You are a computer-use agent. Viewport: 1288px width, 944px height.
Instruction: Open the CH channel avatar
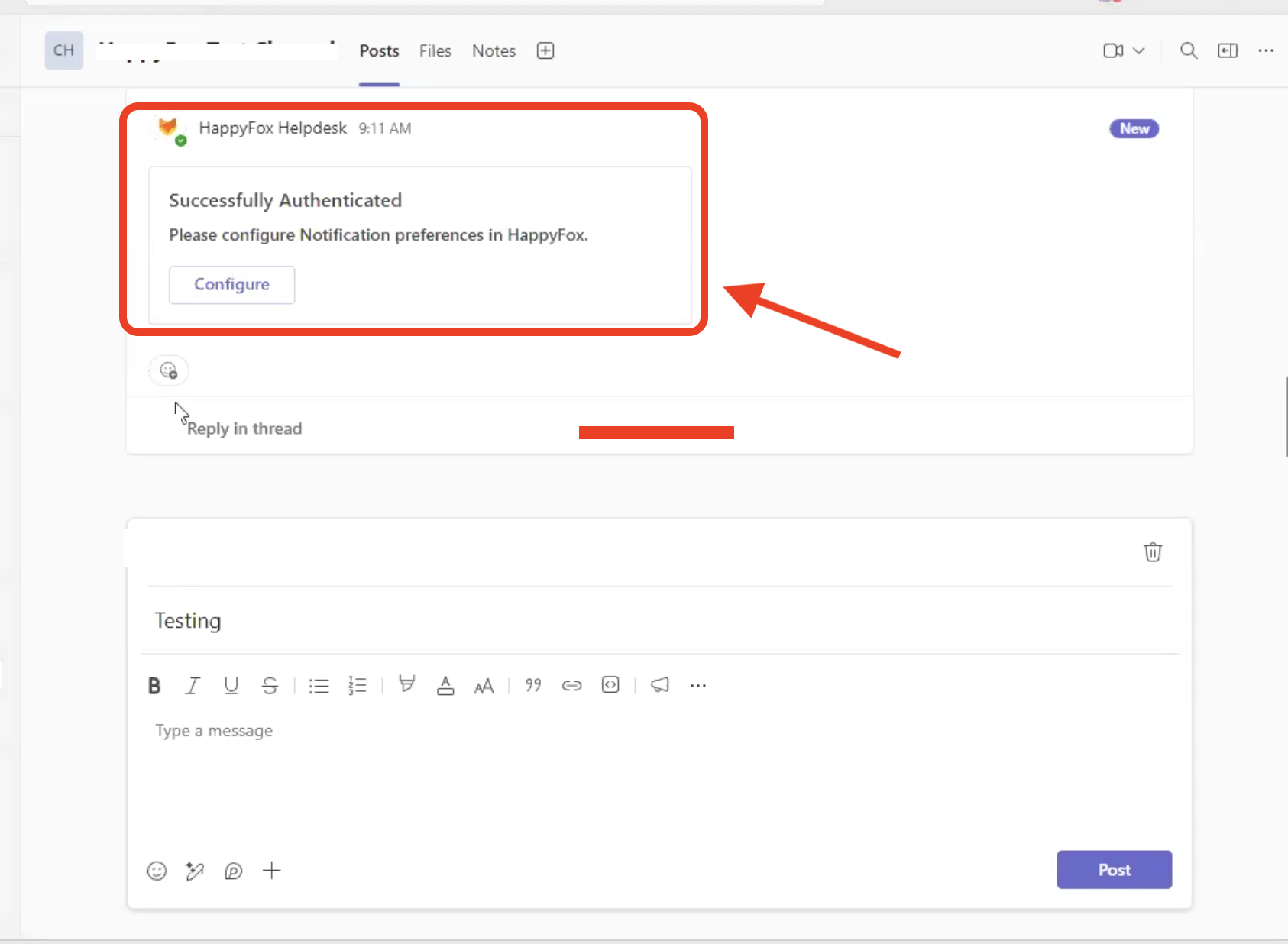64,50
